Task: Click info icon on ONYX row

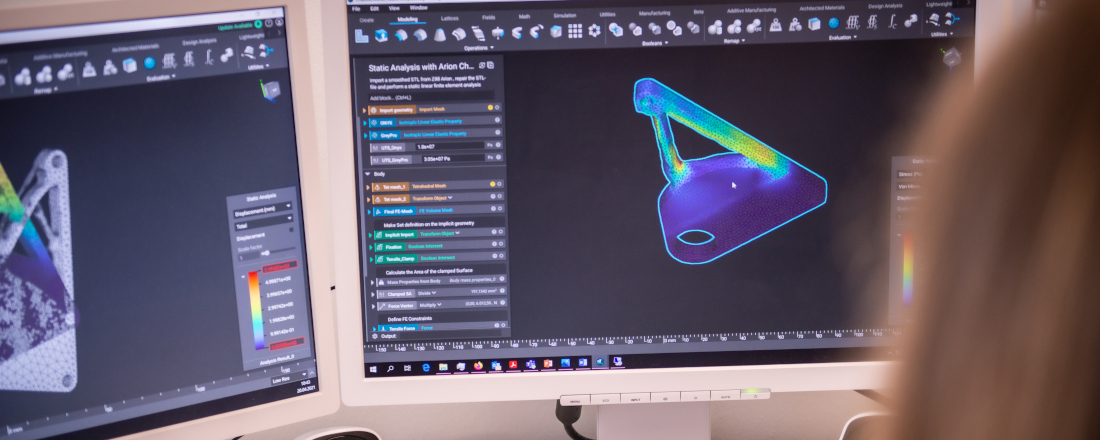Action: pyautogui.click(x=497, y=120)
